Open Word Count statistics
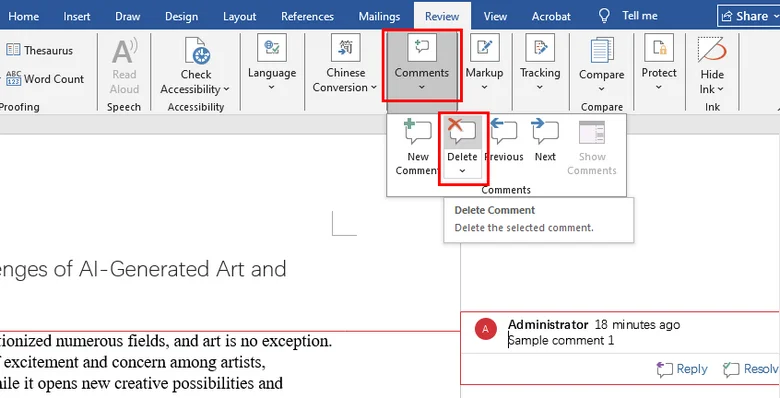 coord(44,79)
